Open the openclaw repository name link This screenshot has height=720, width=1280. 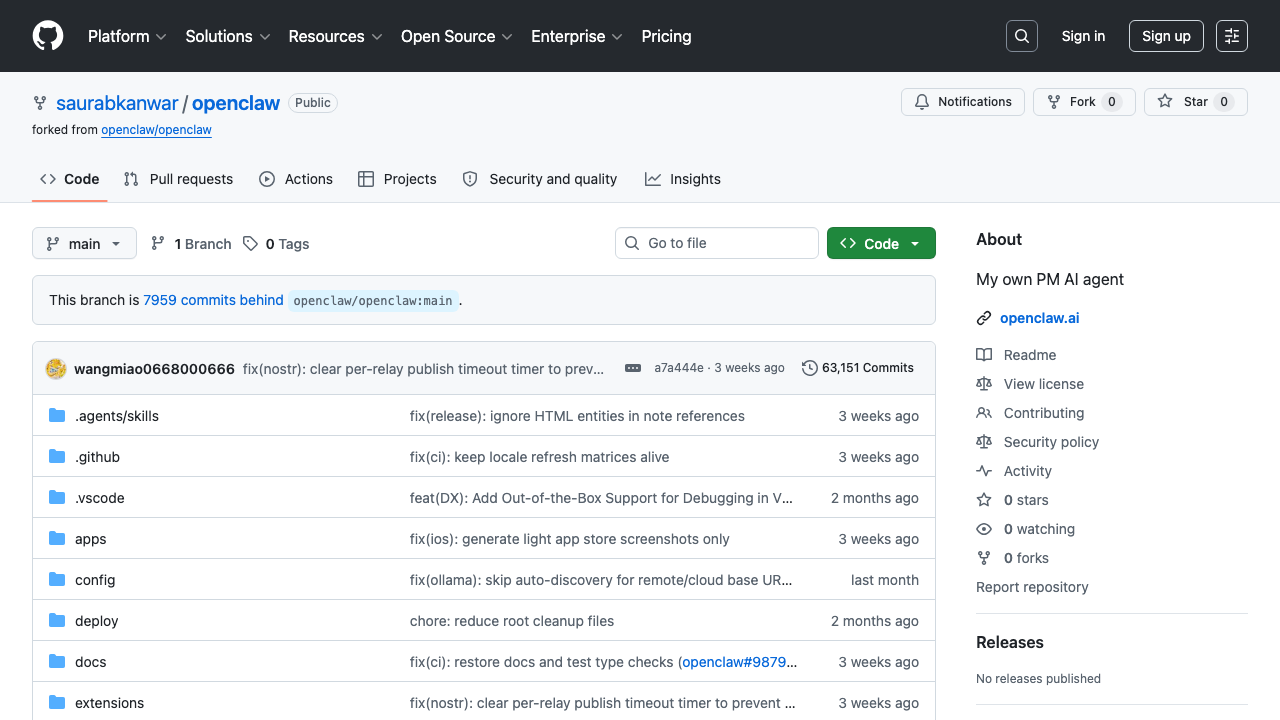tap(236, 103)
